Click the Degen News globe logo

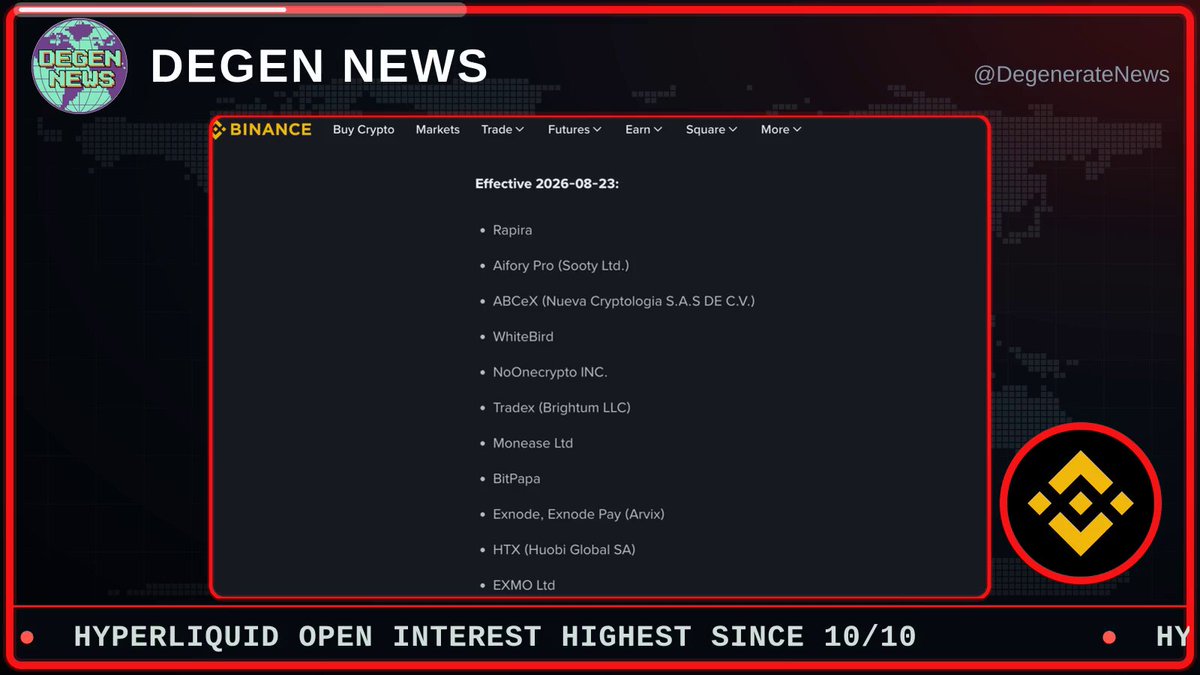pyautogui.click(x=80, y=65)
